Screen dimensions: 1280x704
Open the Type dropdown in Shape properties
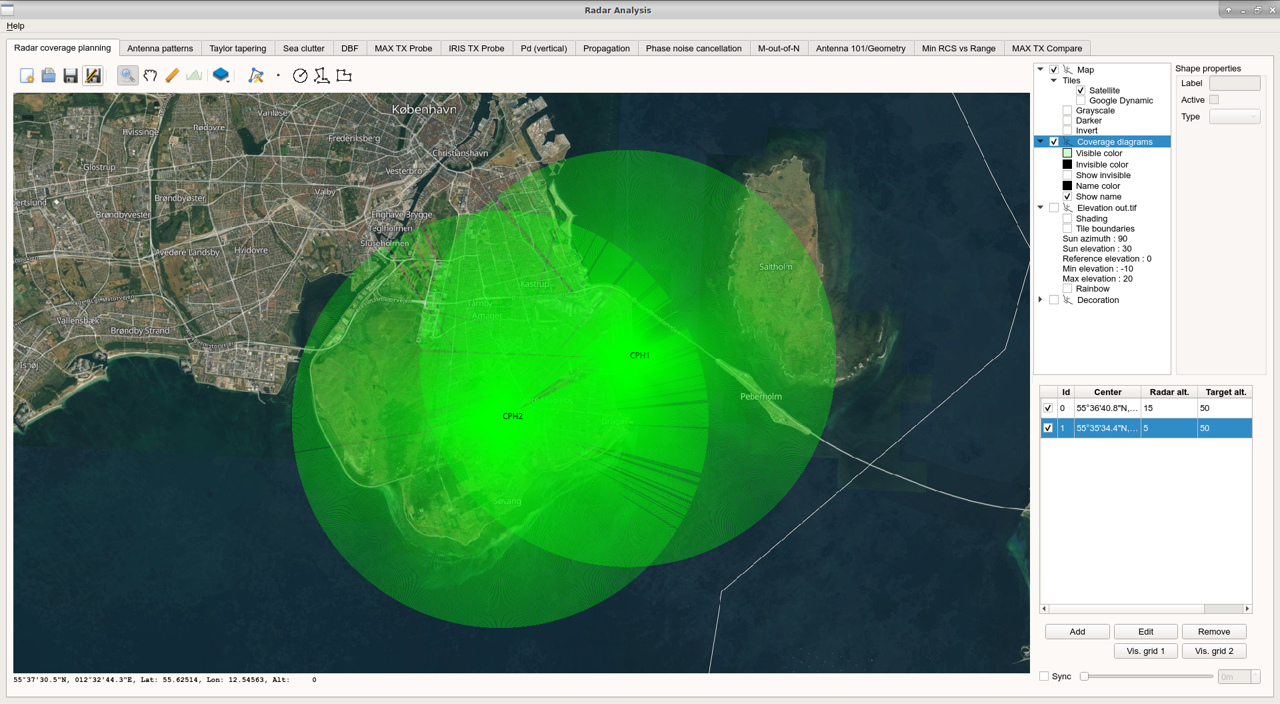(1234, 116)
